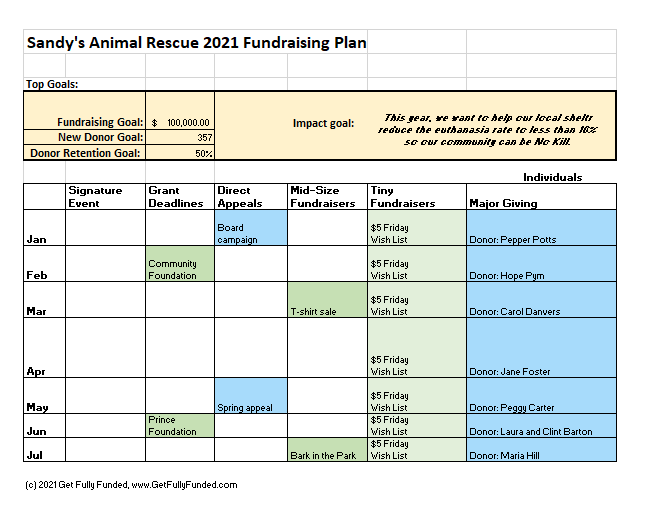
Task: Select the New Donor Goal value 357
Action: [180, 137]
